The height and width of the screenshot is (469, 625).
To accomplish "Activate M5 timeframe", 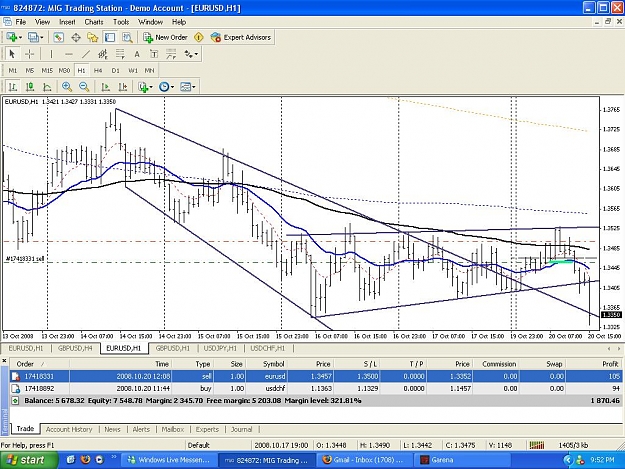I will point(30,71).
